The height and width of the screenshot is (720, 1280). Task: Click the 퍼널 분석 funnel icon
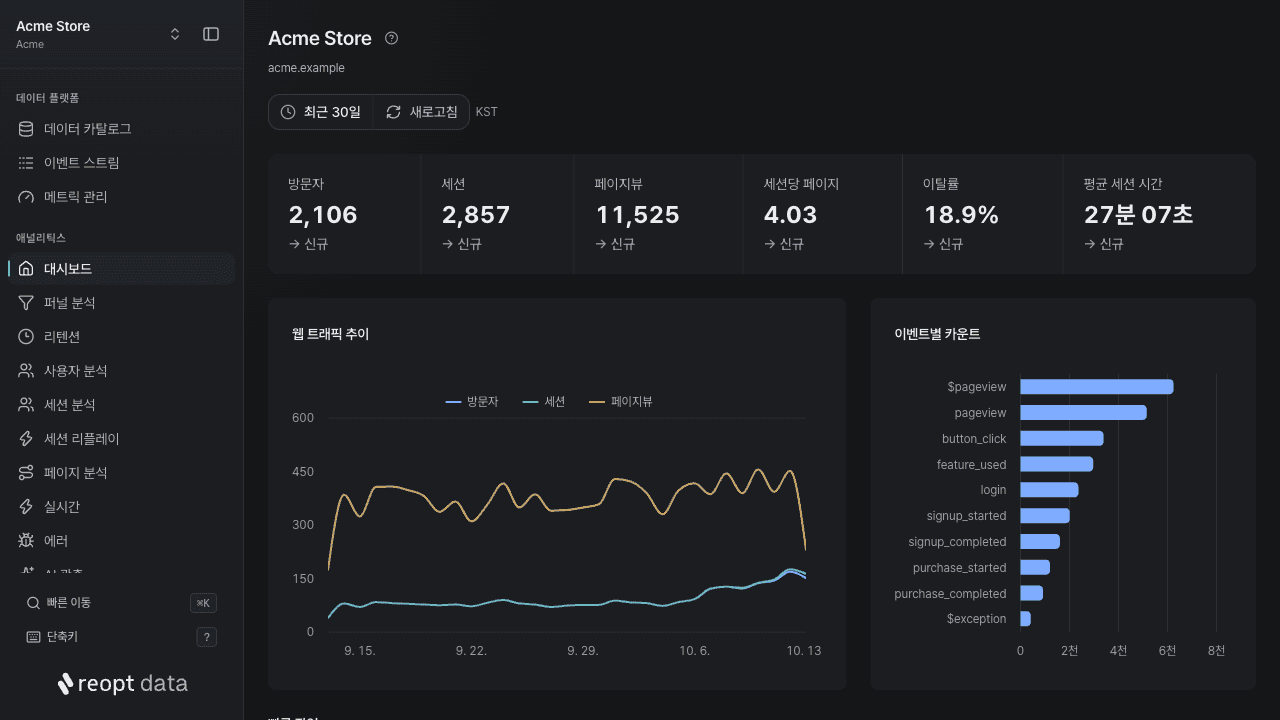pyautogui.click(x=26, y=303)
